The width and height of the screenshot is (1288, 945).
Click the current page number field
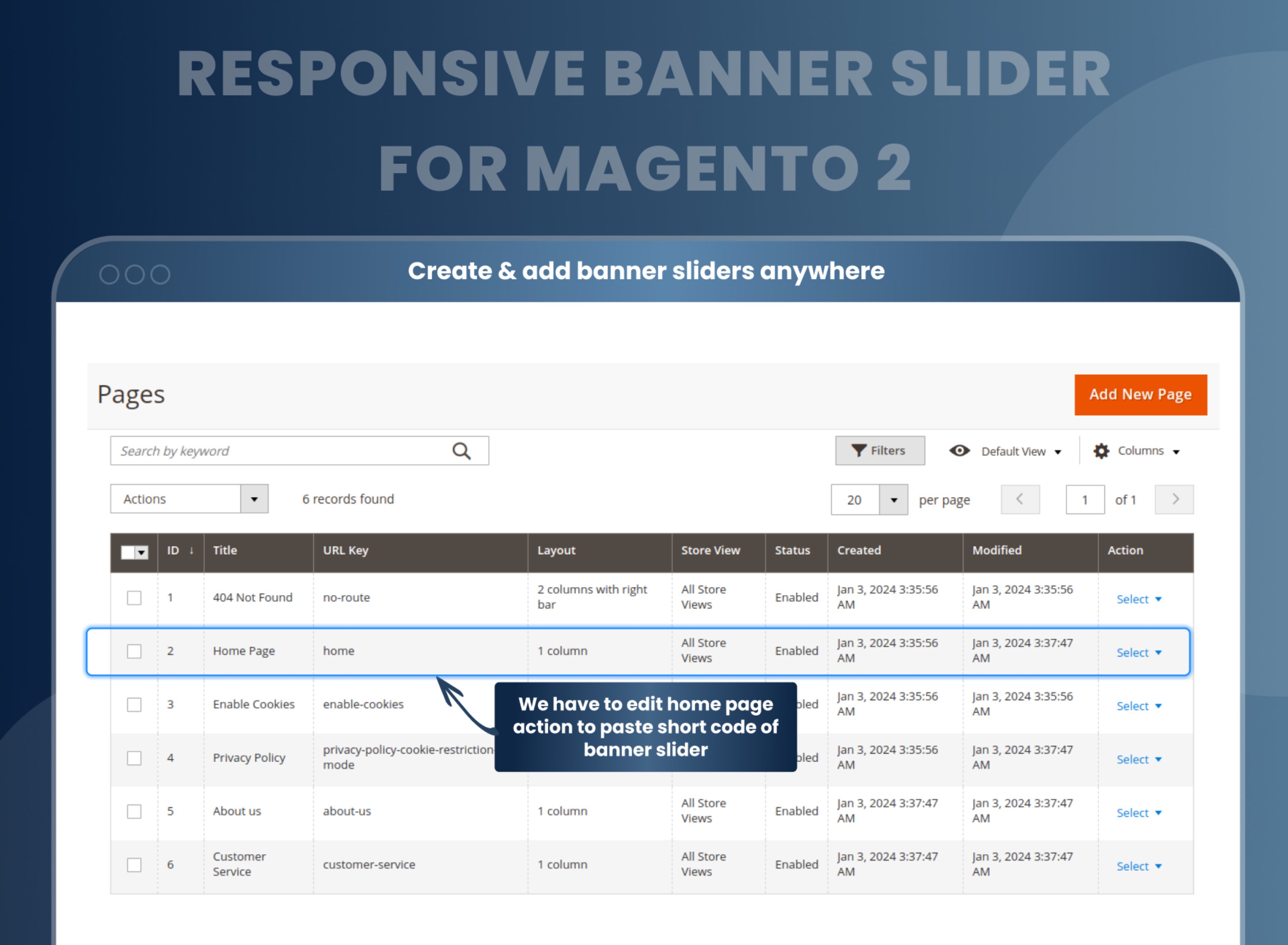(x=1085, y=499)
